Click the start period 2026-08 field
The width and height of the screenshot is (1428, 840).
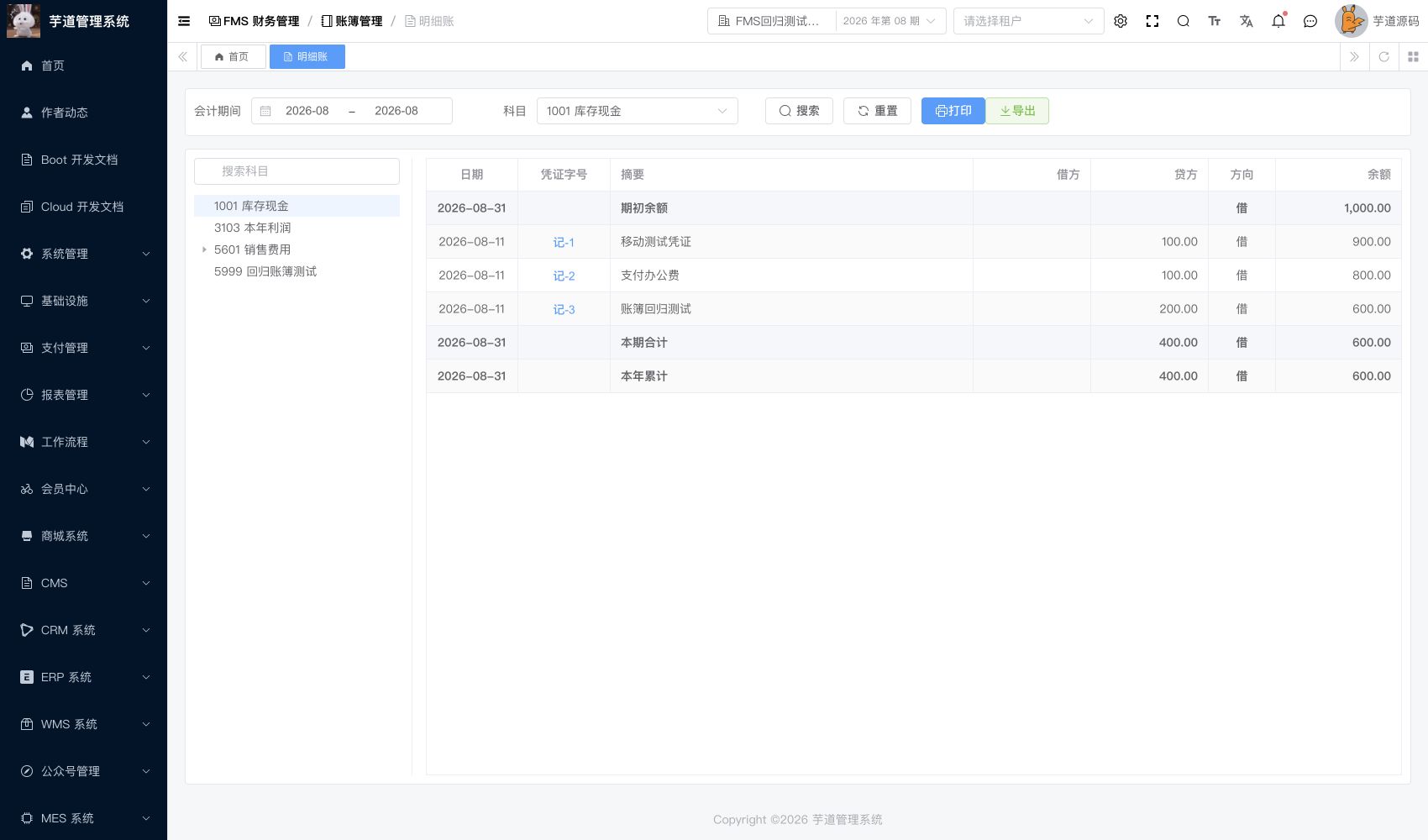click(307, 111)
